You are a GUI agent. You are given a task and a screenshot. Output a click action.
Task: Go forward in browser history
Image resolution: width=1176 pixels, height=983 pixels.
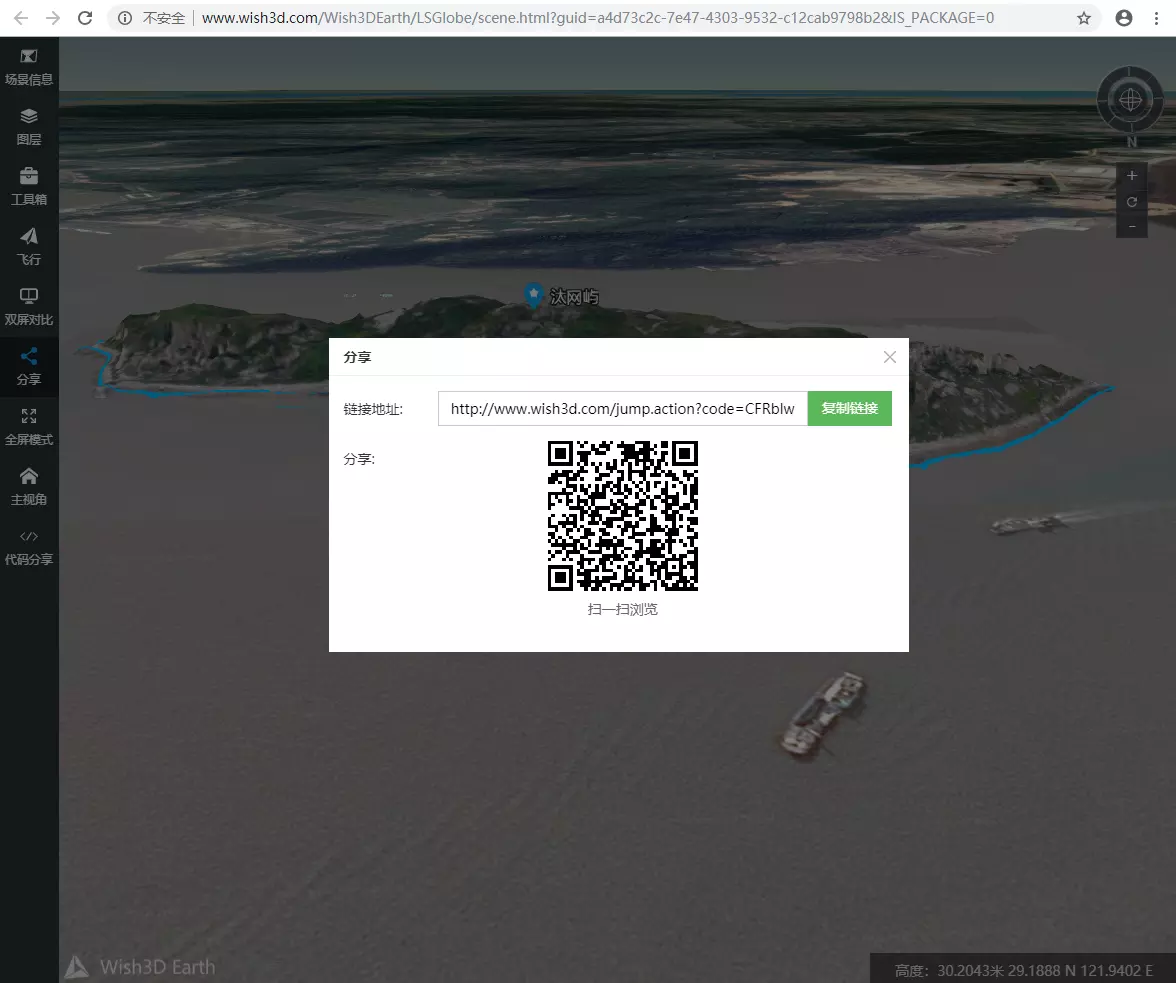[x=52, y=18]
